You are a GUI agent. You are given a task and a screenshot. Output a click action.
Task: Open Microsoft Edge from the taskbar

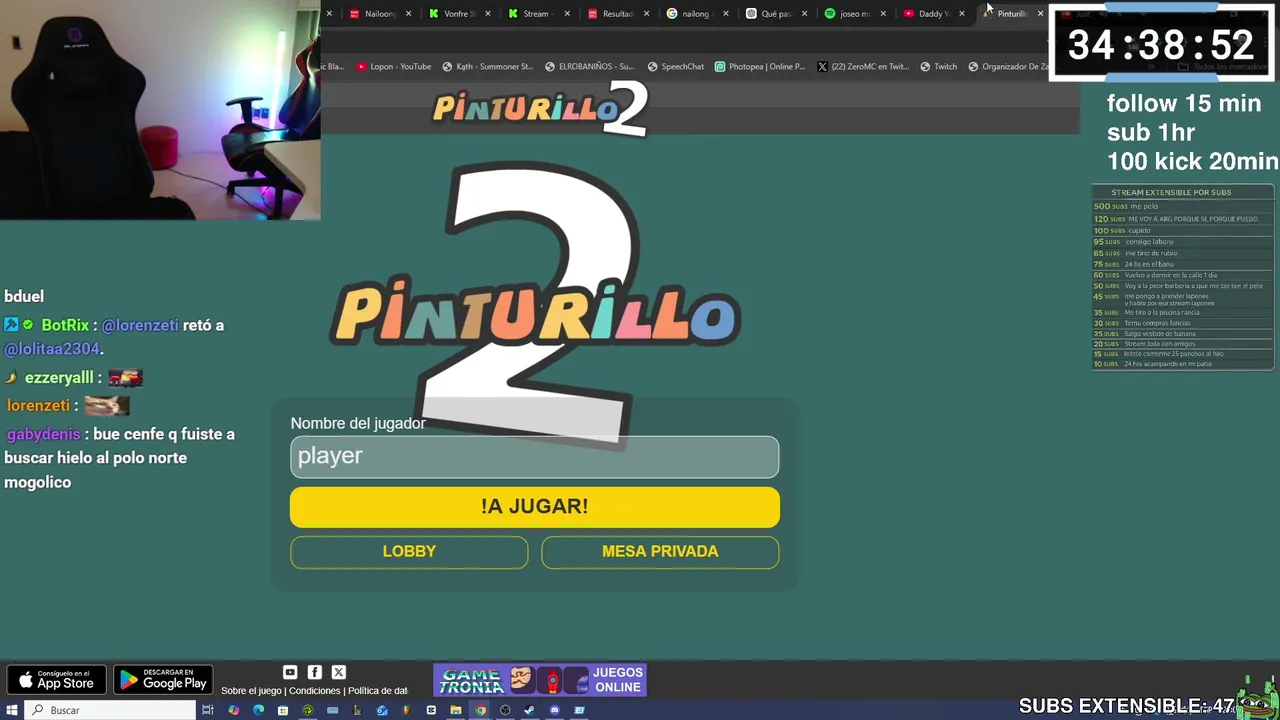click(x=258, y=710)
